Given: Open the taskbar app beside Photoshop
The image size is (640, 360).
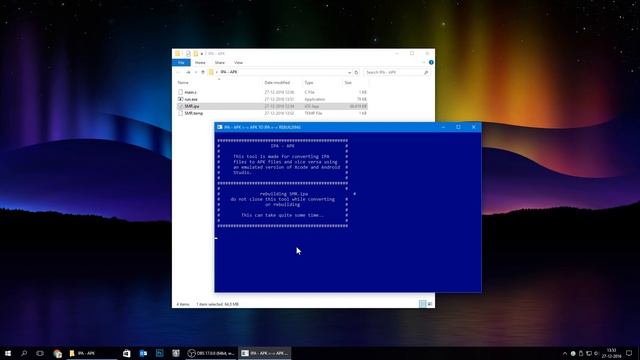Looking at the screenshot, I should [176, 353].
